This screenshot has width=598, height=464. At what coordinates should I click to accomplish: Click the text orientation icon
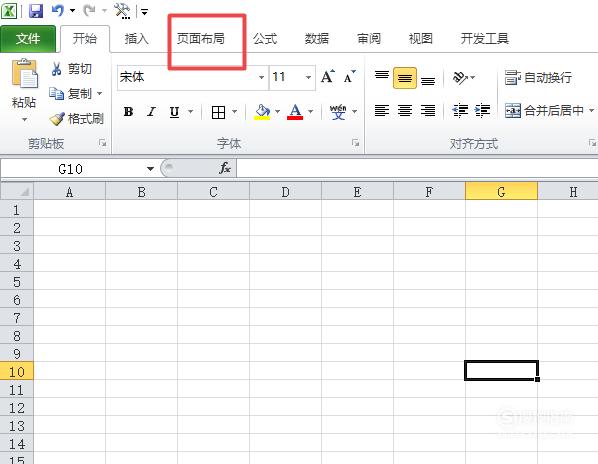tap(460, 78)
